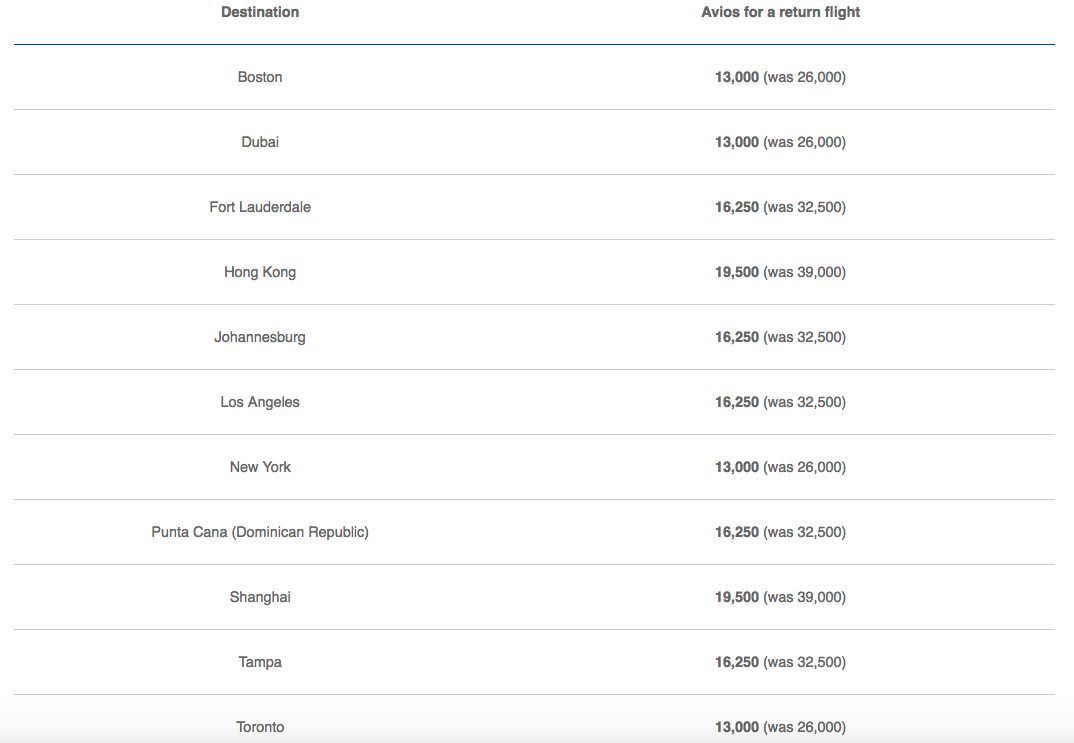Viewport: 1074px width, 743px height.
Task: Select the Dubai destination cell
Action: point(260,142)
